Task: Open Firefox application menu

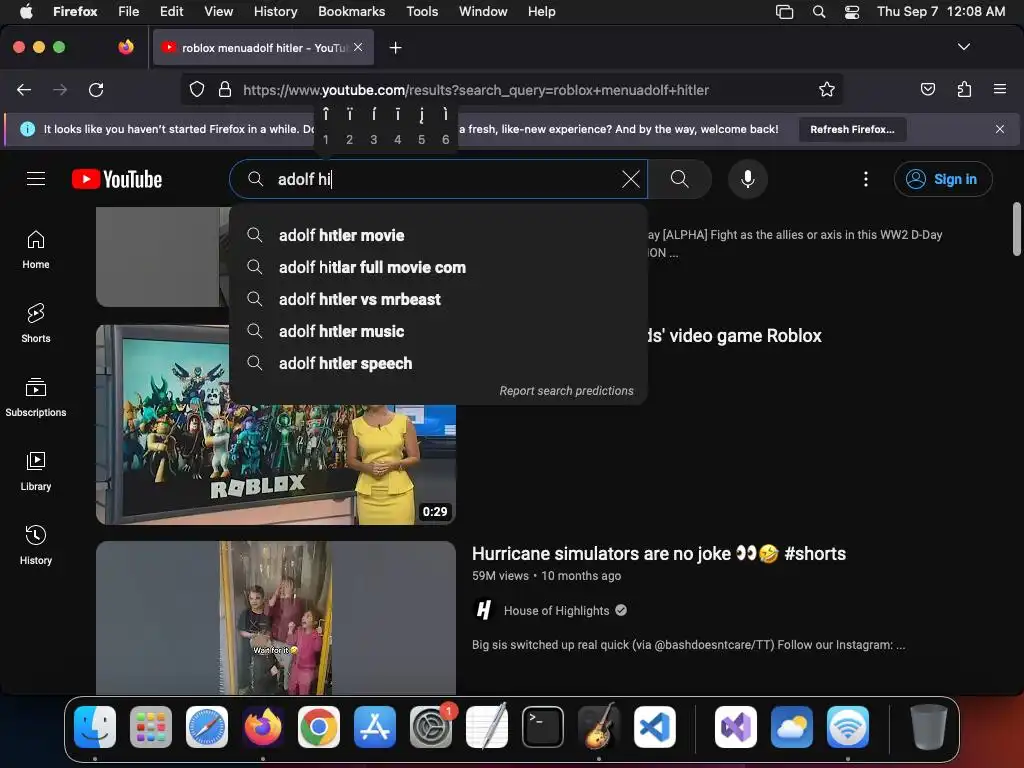Action: pos(1000,89)
